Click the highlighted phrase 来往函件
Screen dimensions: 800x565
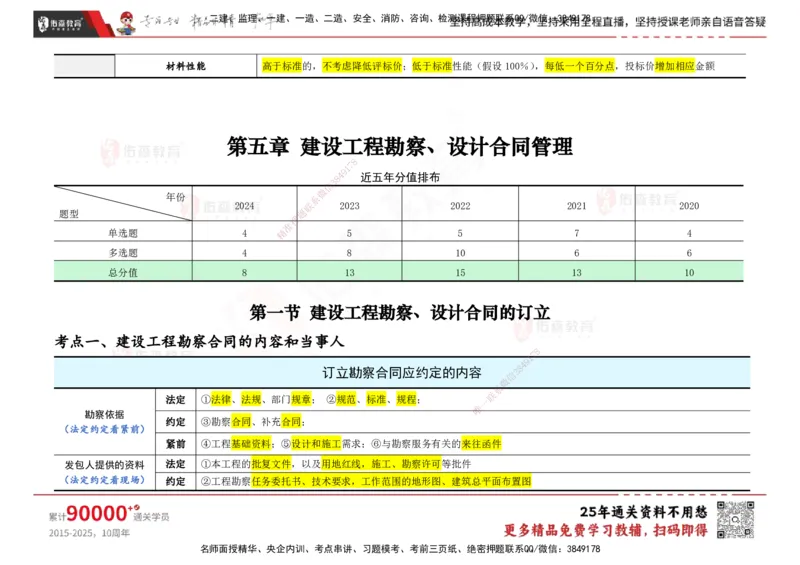pyautogui.click(x=481, y=444)
